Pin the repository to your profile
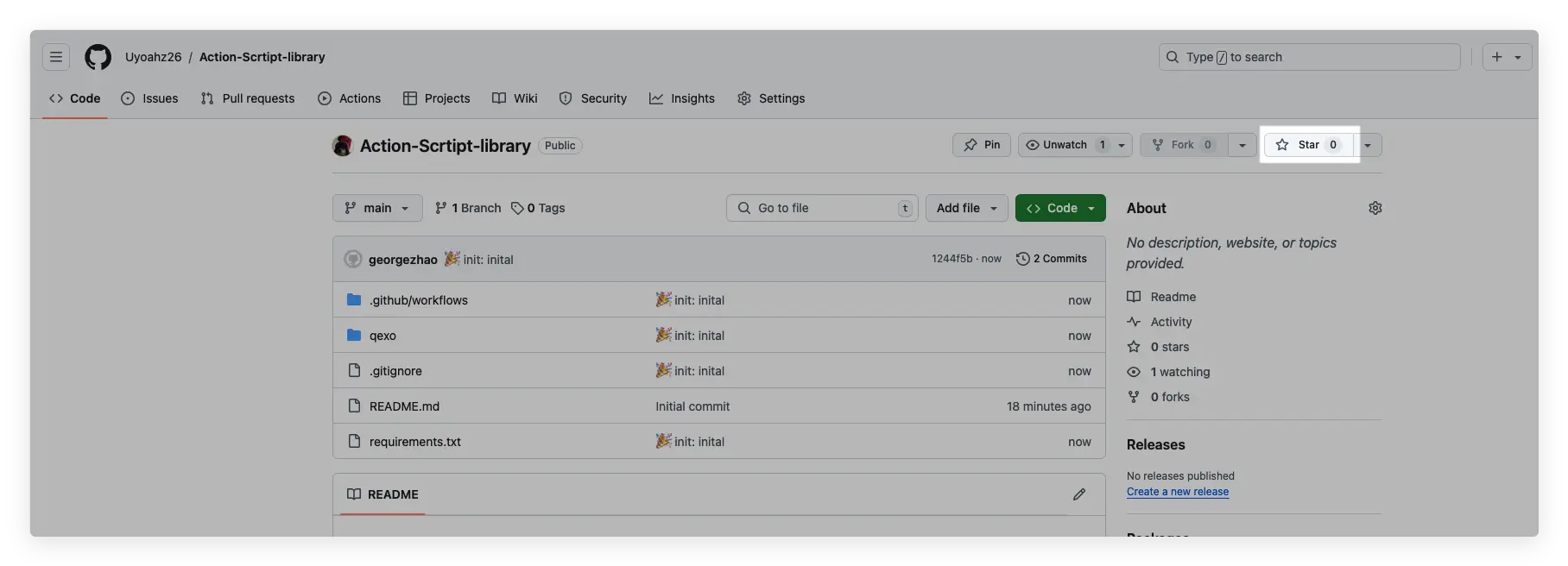This screenshot has height=566, width=1568. click(982, 145)
